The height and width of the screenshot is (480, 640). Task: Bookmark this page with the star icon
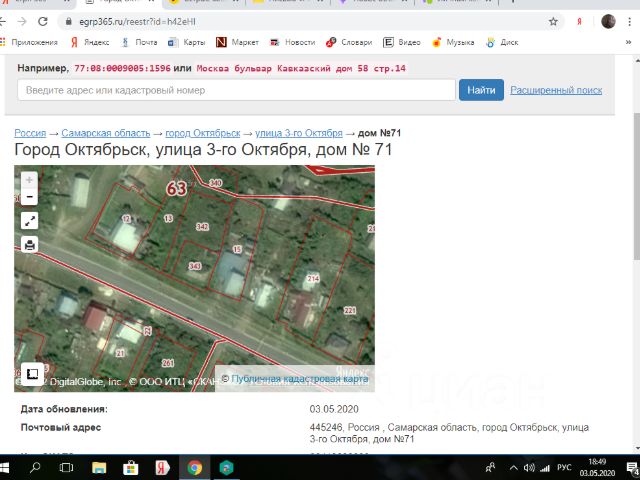pos(553,21)
